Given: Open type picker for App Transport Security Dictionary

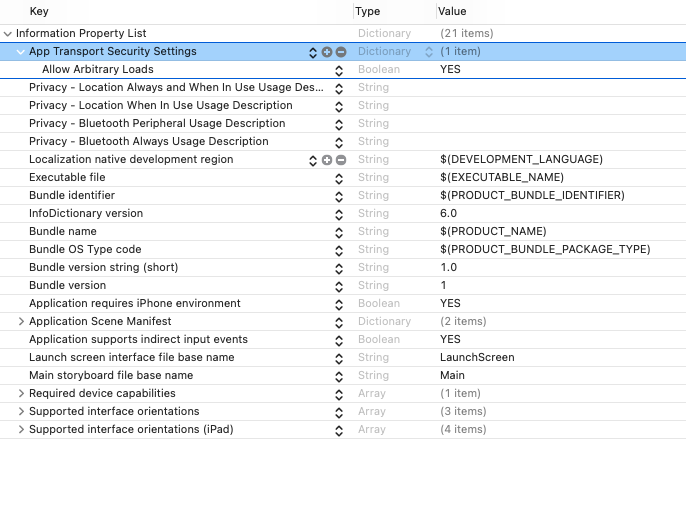Looking at the screenshot, I should coord(429,52).
